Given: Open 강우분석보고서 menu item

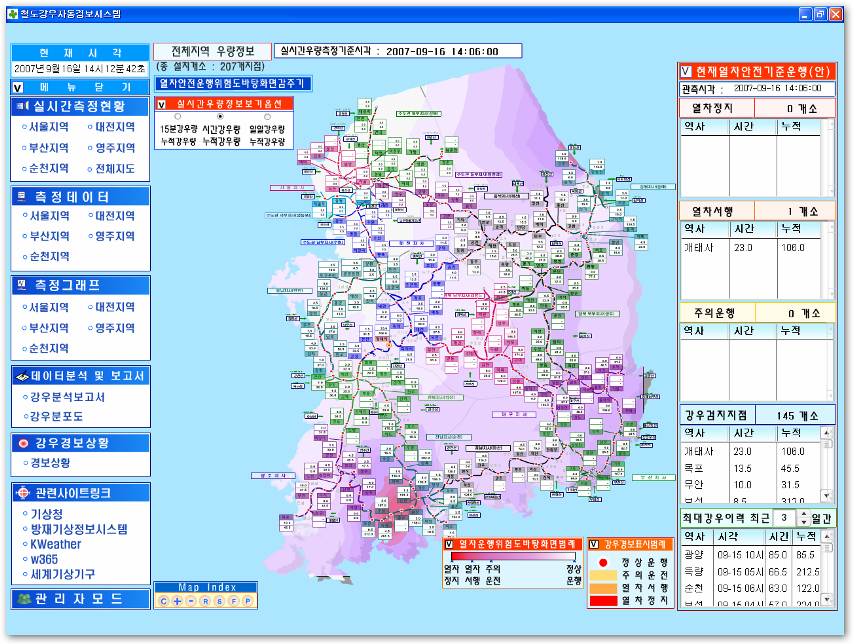Looking at the screenshot, I should click(67, 397).
